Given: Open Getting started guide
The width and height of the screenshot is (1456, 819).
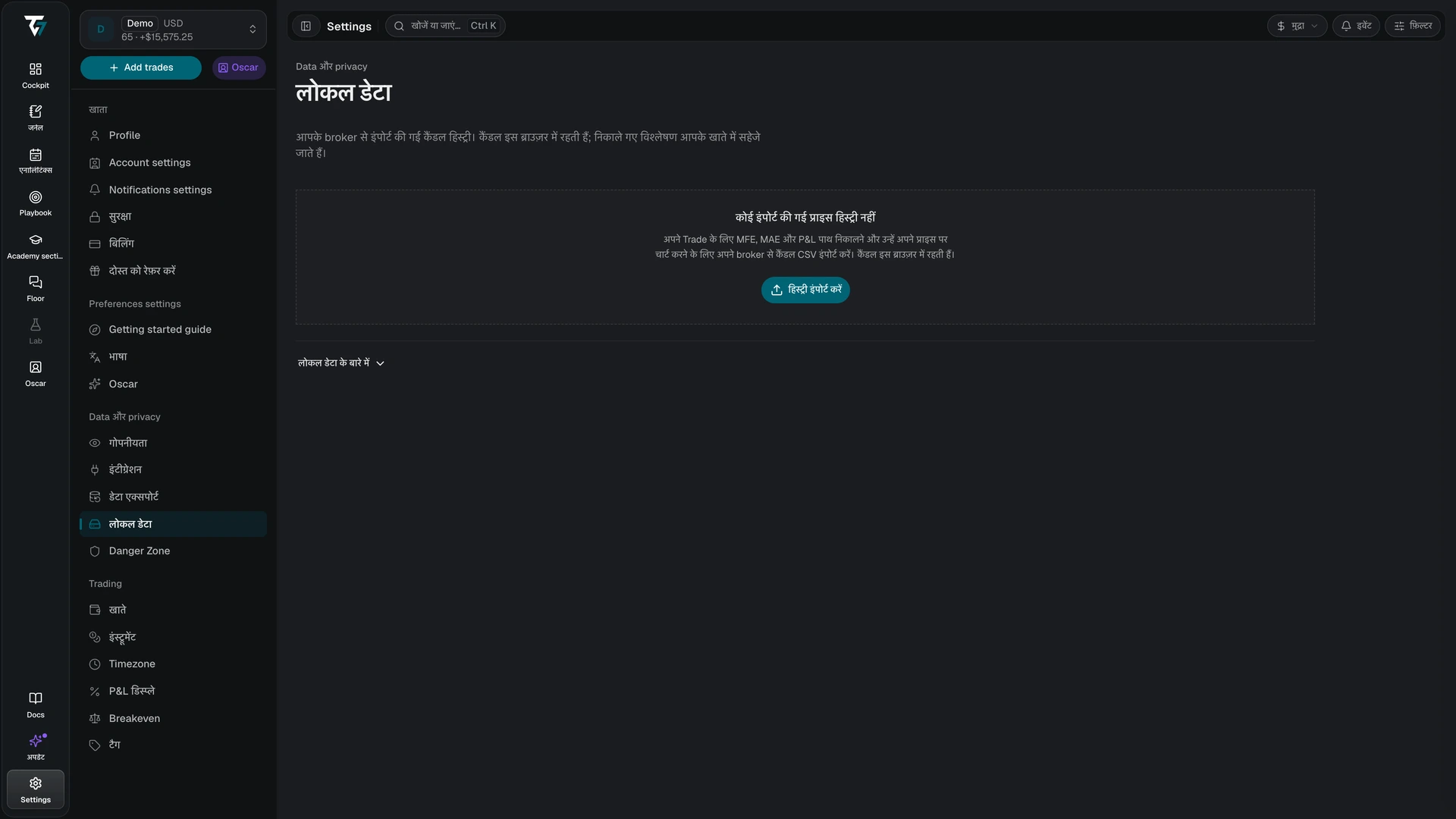Looking at the screenshot, I should (173, 330).
